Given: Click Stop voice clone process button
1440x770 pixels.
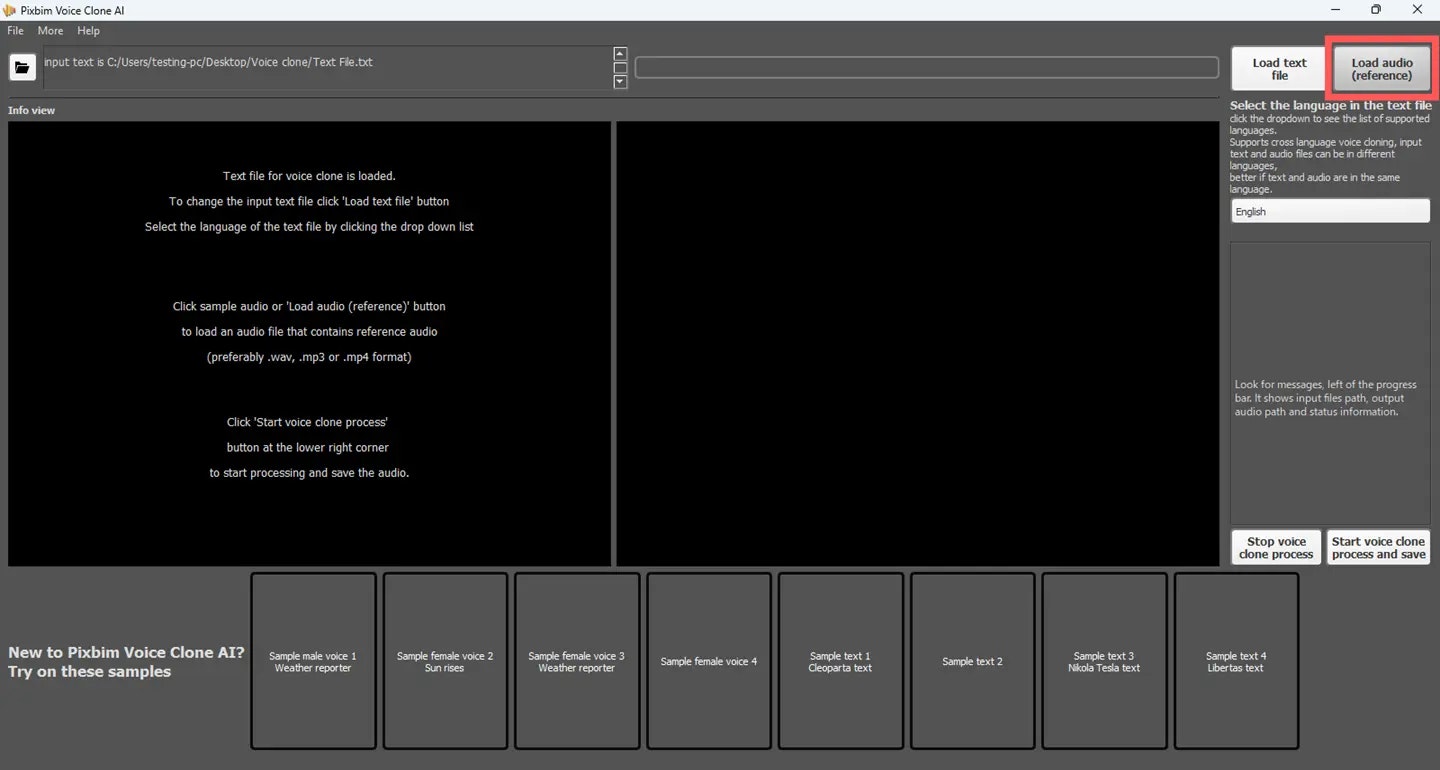Looking at the screenshot, I should point(1276,548).
